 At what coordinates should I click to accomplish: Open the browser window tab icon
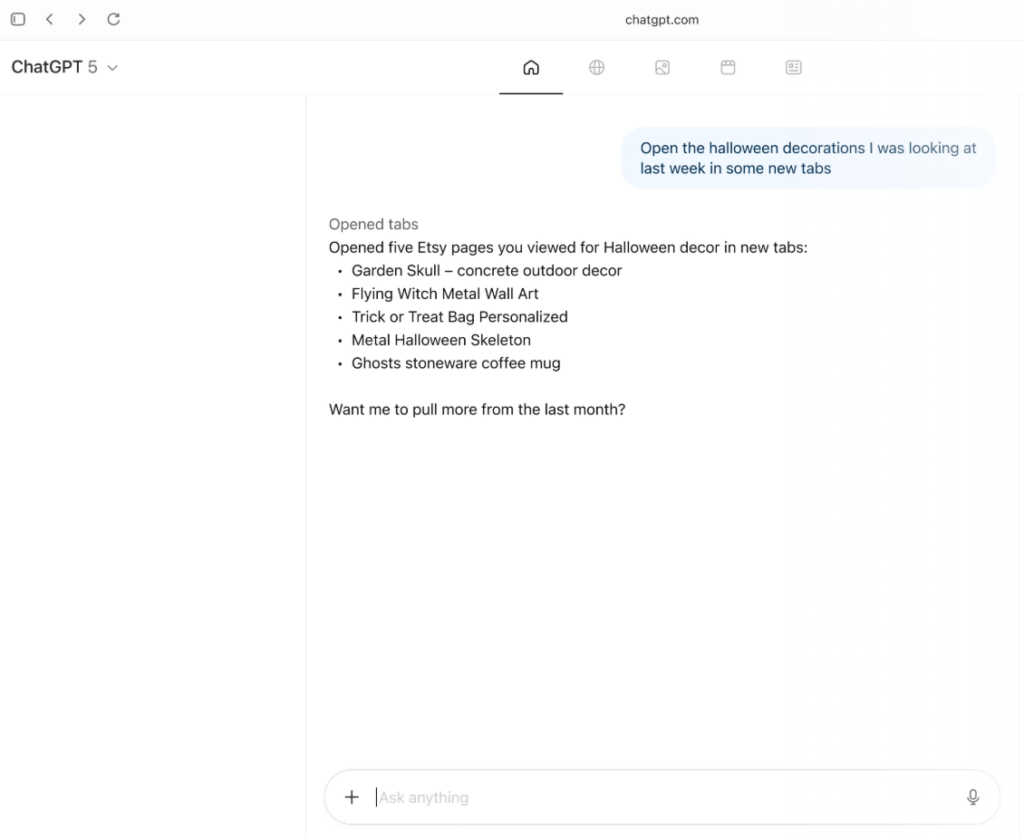coord(728,68)
